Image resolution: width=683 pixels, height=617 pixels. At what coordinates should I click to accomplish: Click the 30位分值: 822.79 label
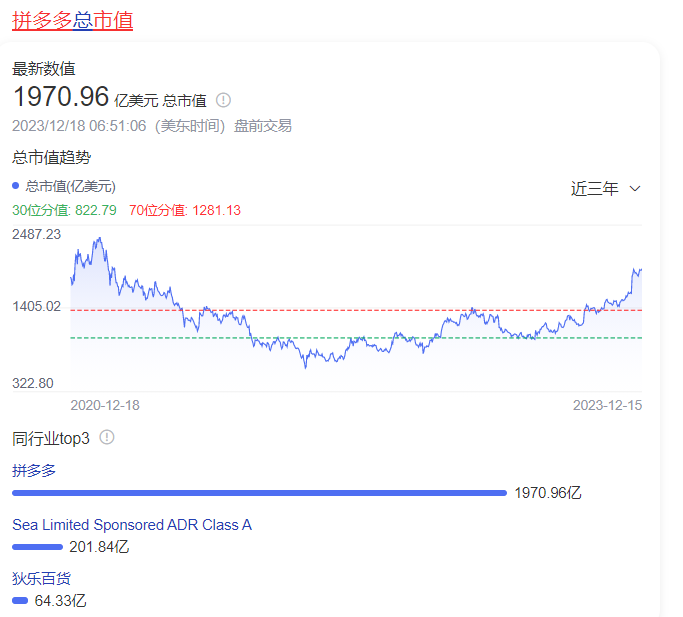64,210
